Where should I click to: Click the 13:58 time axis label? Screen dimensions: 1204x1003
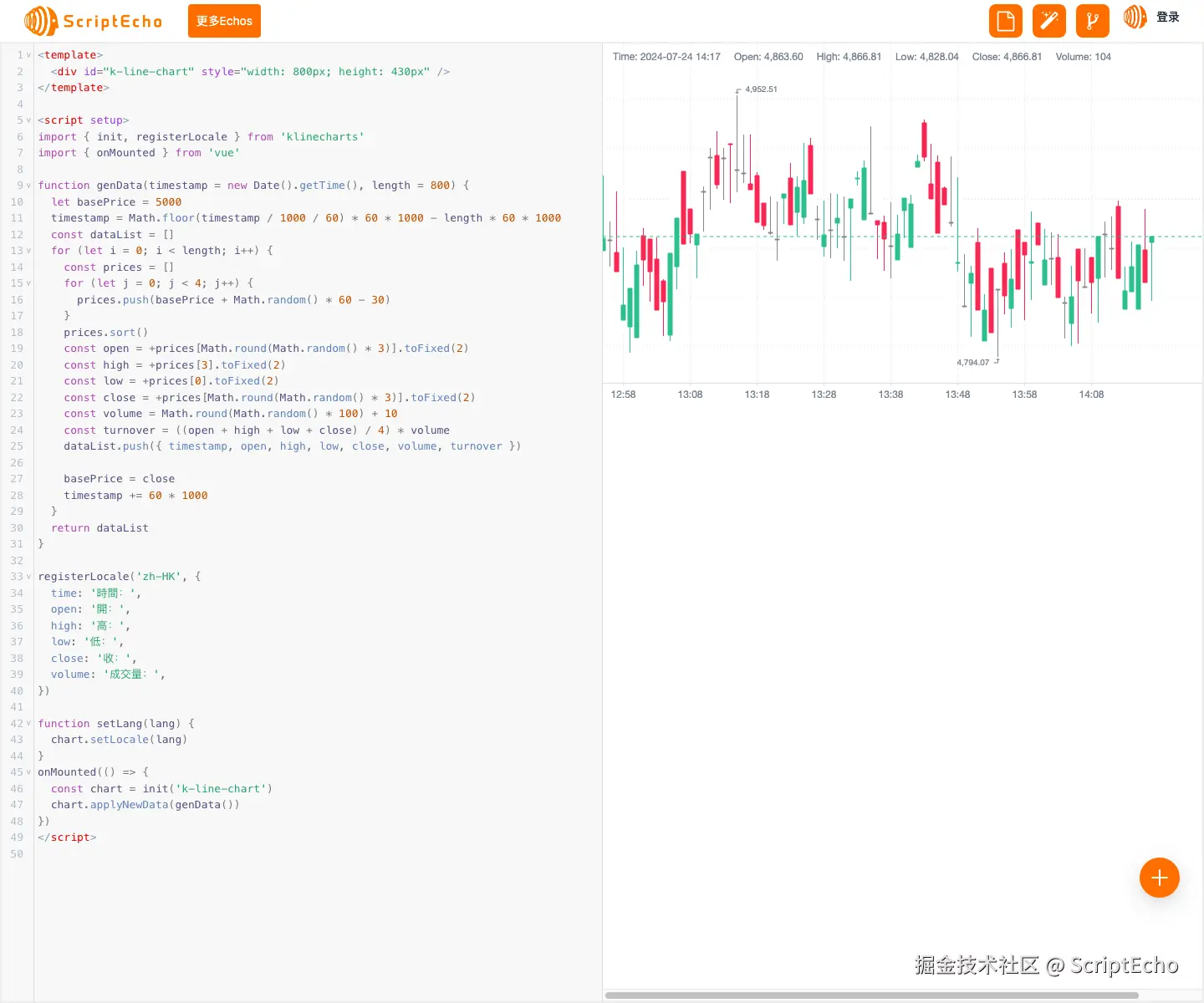pyautogui.click(x=1024, y=395)
